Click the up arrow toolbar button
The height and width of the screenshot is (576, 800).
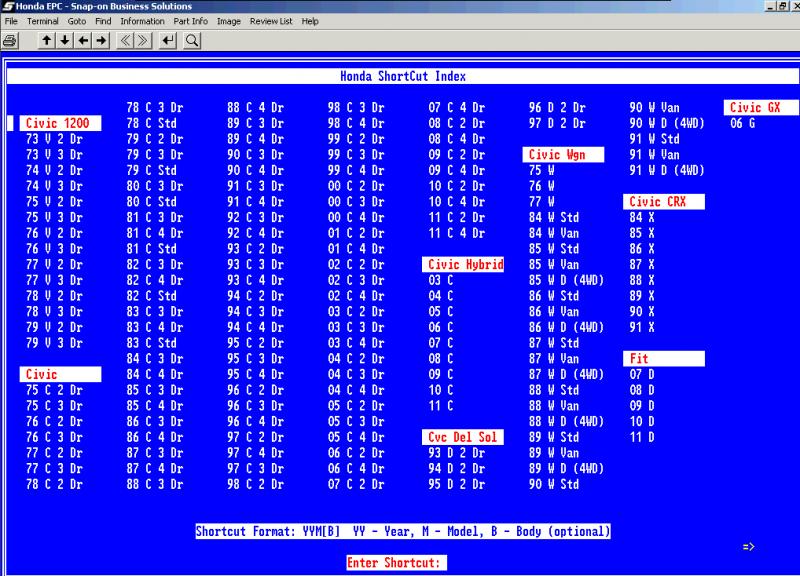pyautogui.click(x=46, y=40)
